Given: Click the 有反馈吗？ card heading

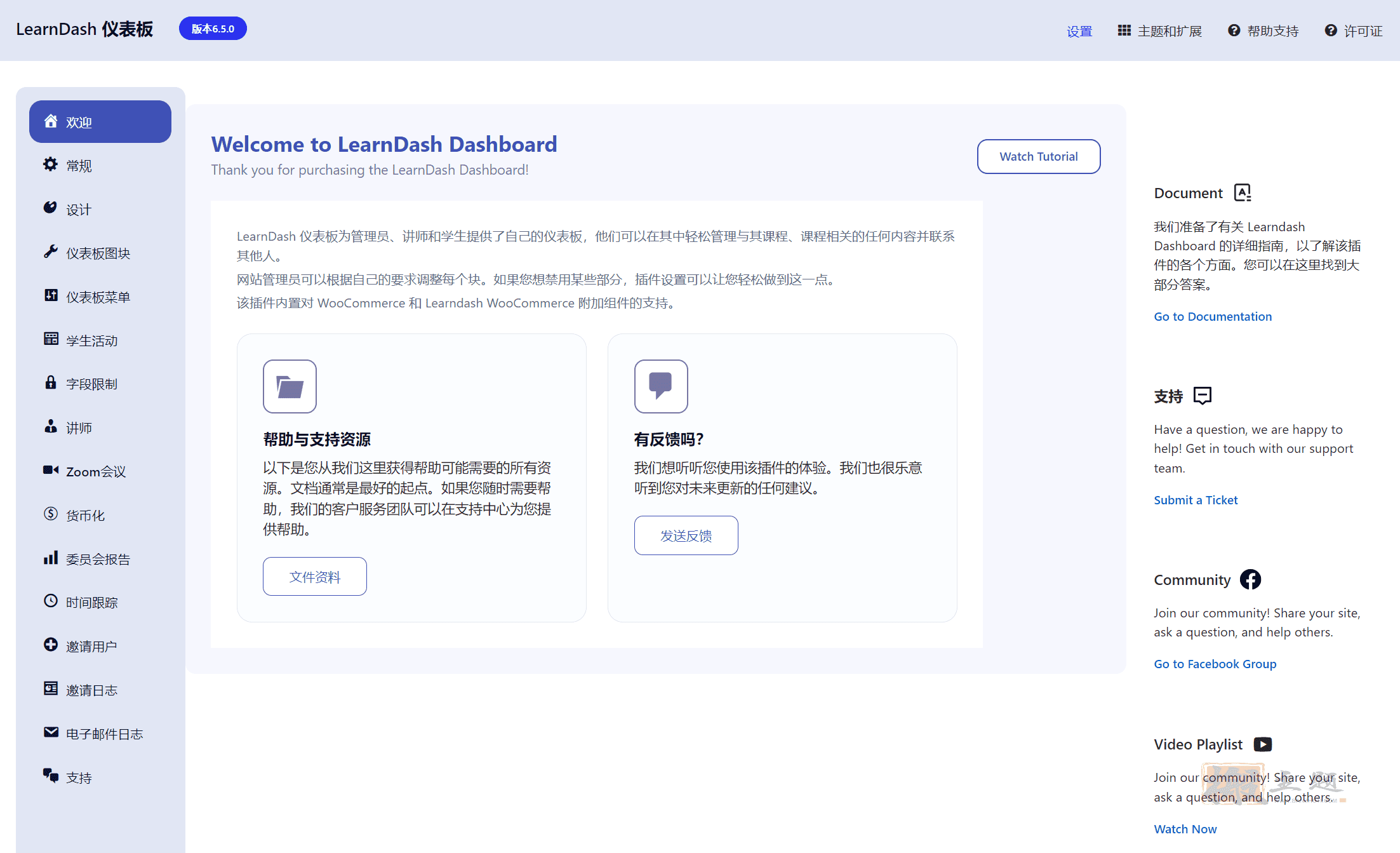Looking at the screenshot, I should point(669,439).
